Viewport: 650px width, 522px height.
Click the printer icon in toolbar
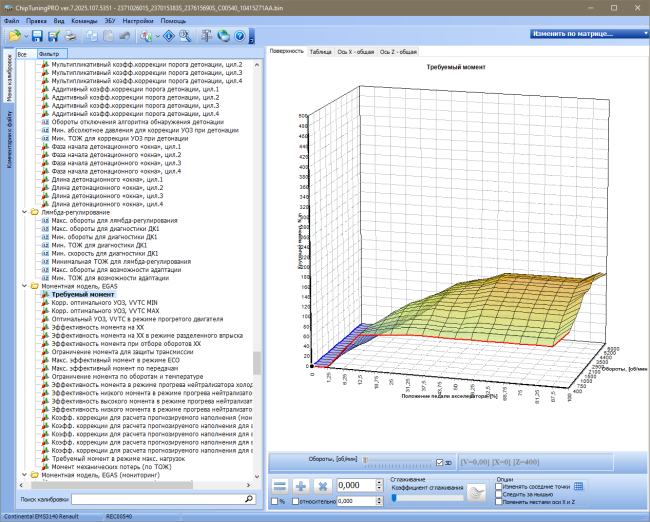(70, 36)
